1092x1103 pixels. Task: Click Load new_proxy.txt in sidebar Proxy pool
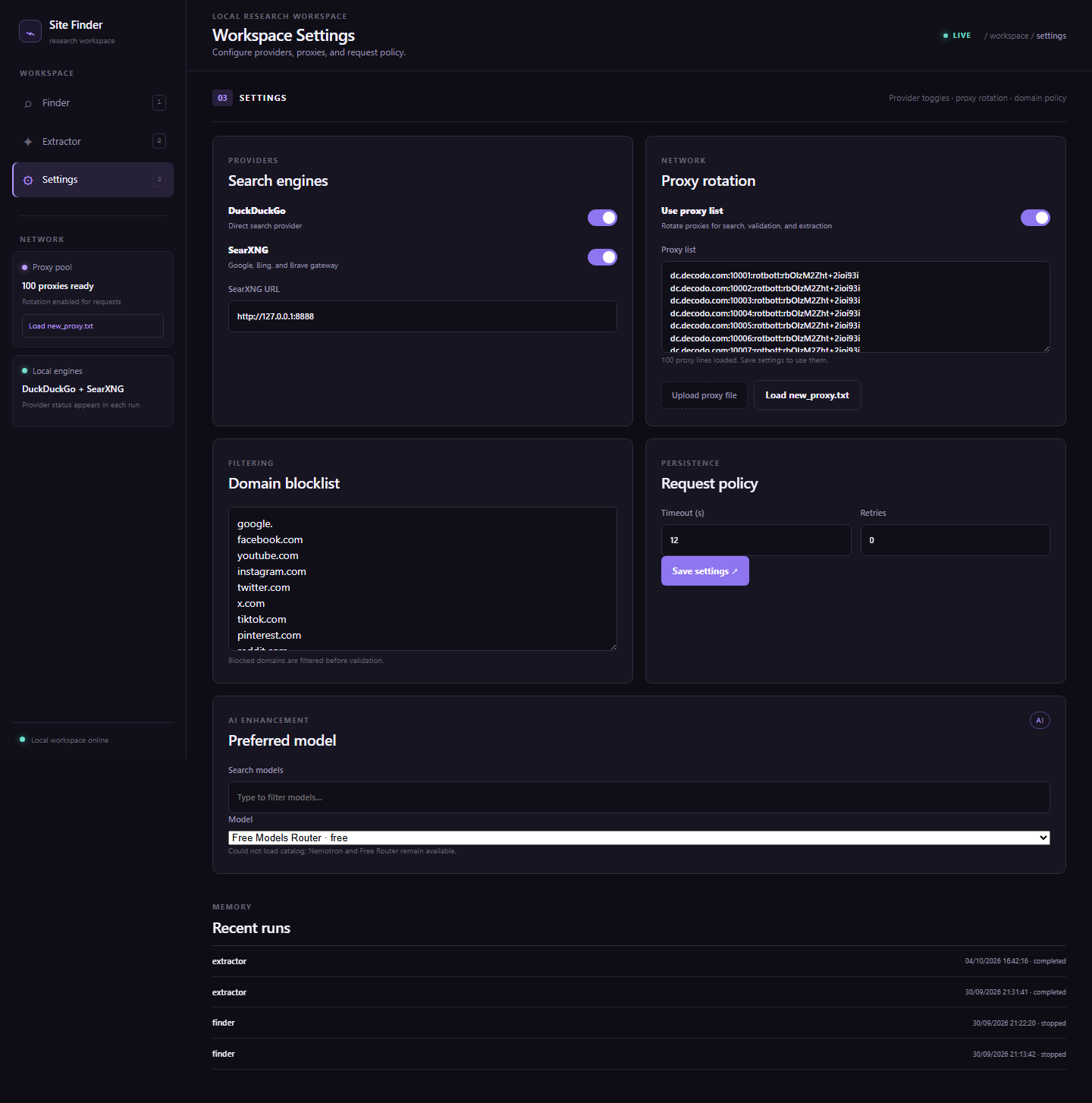[x=93, y=325]
